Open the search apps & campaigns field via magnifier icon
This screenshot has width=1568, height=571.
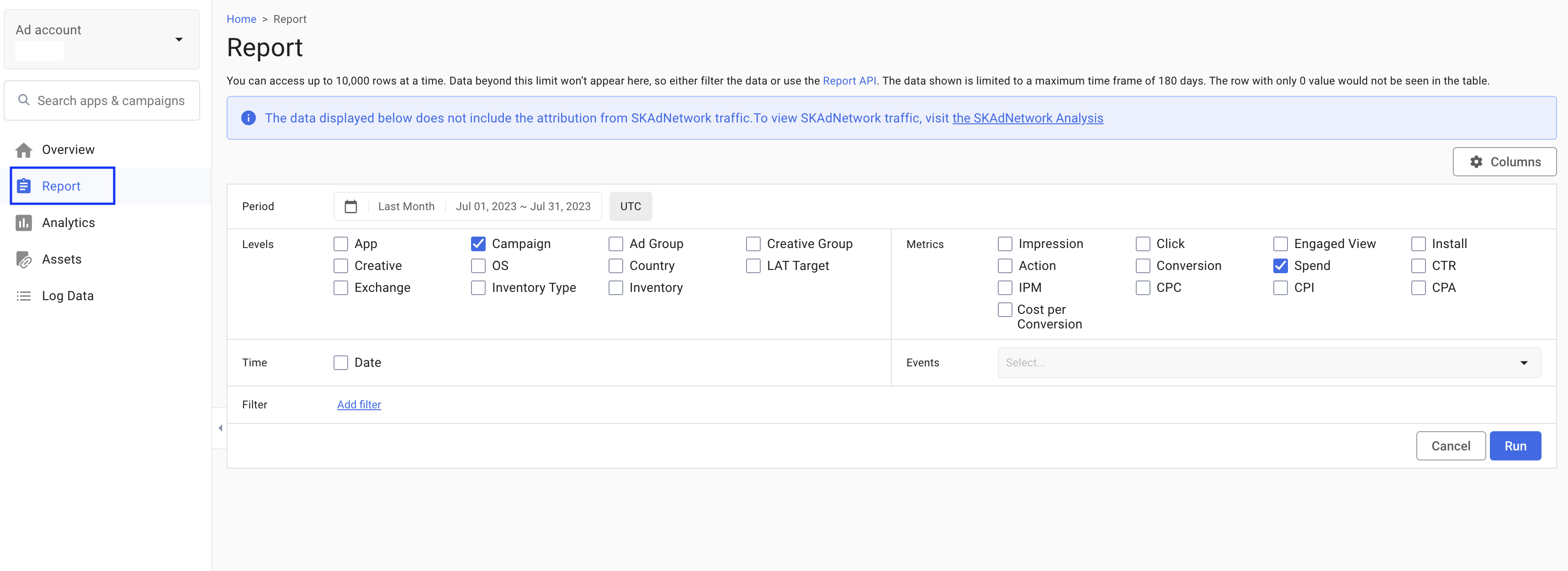point(24,100)
